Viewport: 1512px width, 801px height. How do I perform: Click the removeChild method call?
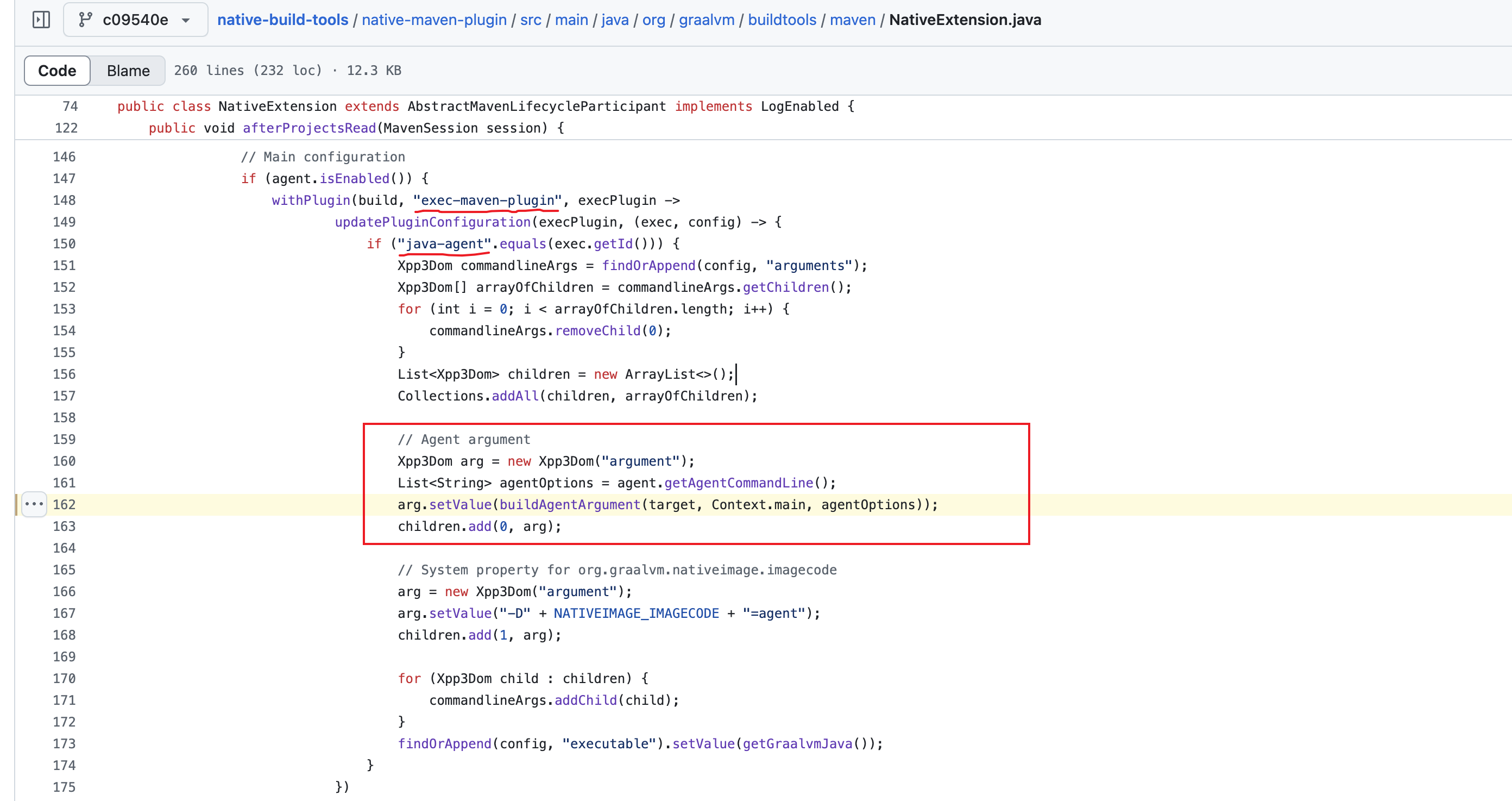pos(597,330)
